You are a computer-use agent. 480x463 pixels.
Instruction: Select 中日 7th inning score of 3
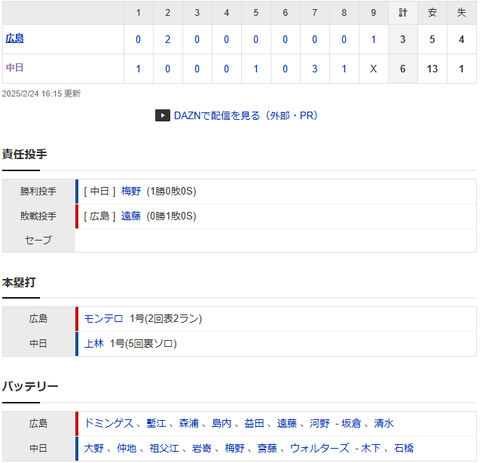click(x=315, y=69)
